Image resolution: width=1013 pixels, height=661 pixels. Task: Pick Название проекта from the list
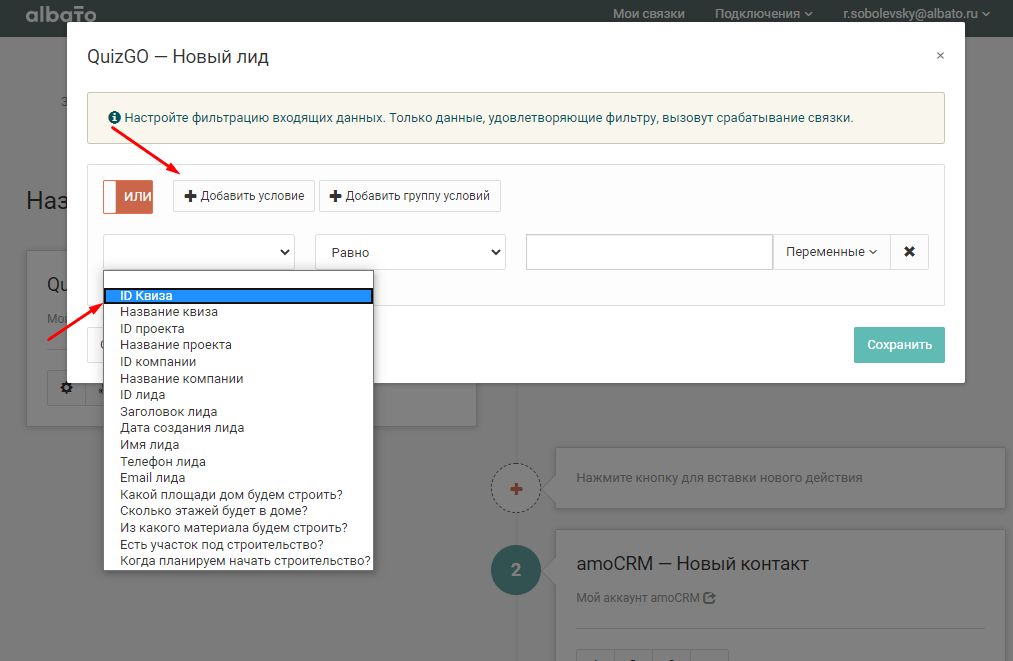coord(176,345)
